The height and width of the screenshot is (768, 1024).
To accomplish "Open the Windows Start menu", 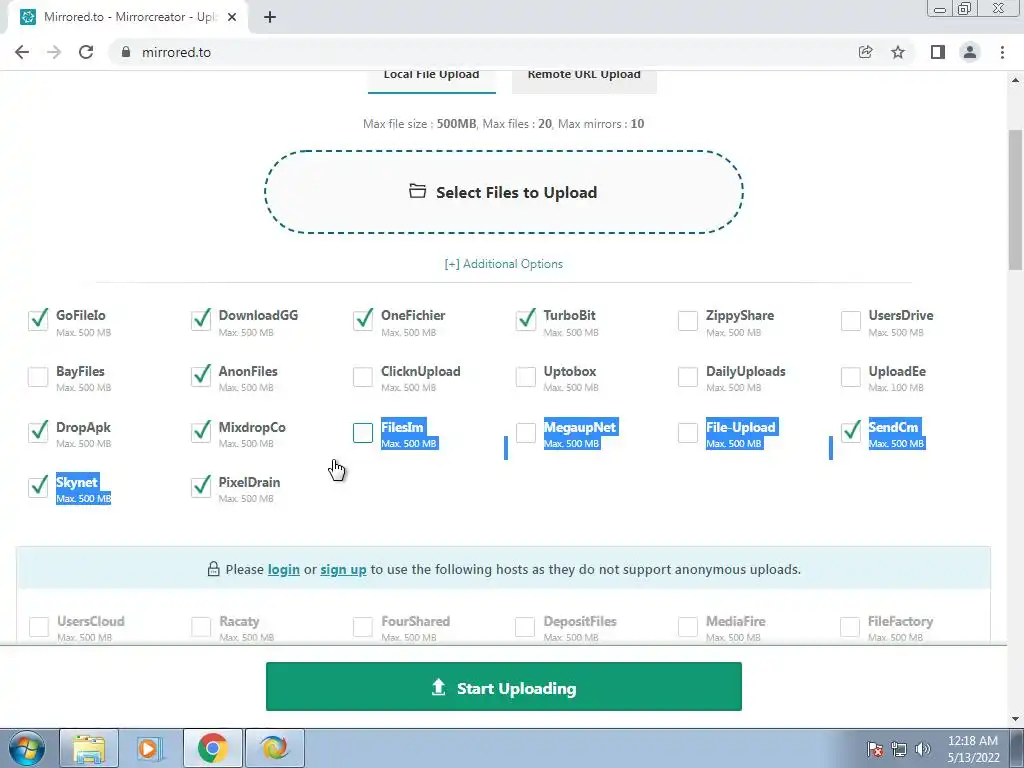I will 27,748.
